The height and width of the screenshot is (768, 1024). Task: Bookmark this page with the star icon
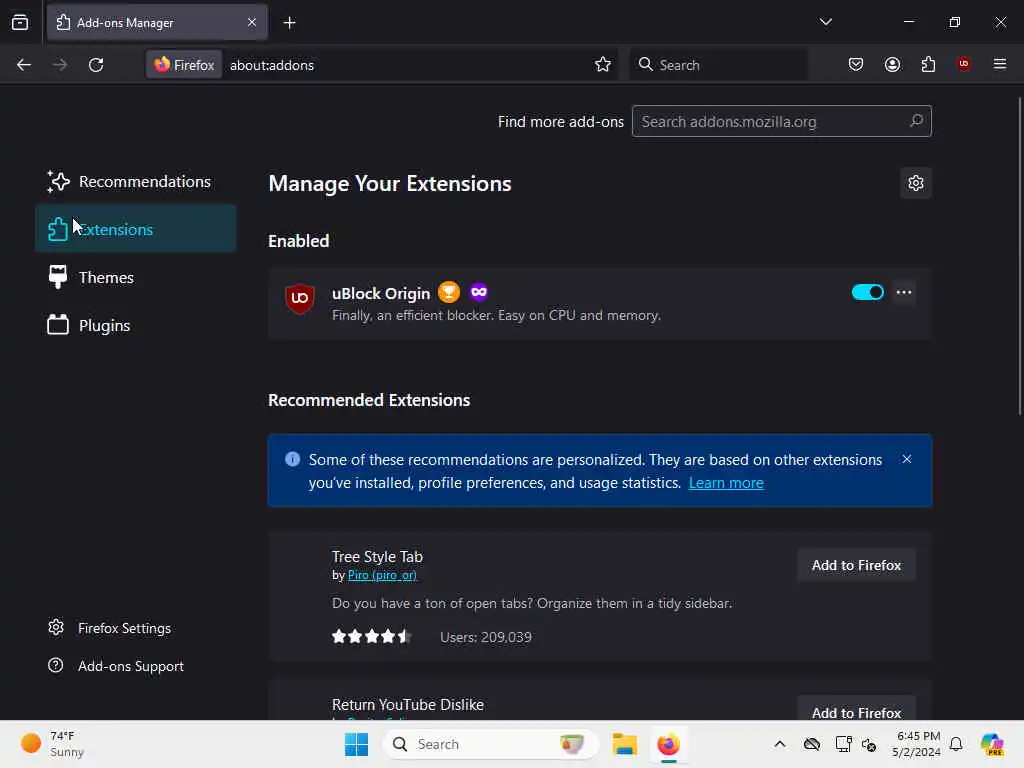(x=603, y=65)
